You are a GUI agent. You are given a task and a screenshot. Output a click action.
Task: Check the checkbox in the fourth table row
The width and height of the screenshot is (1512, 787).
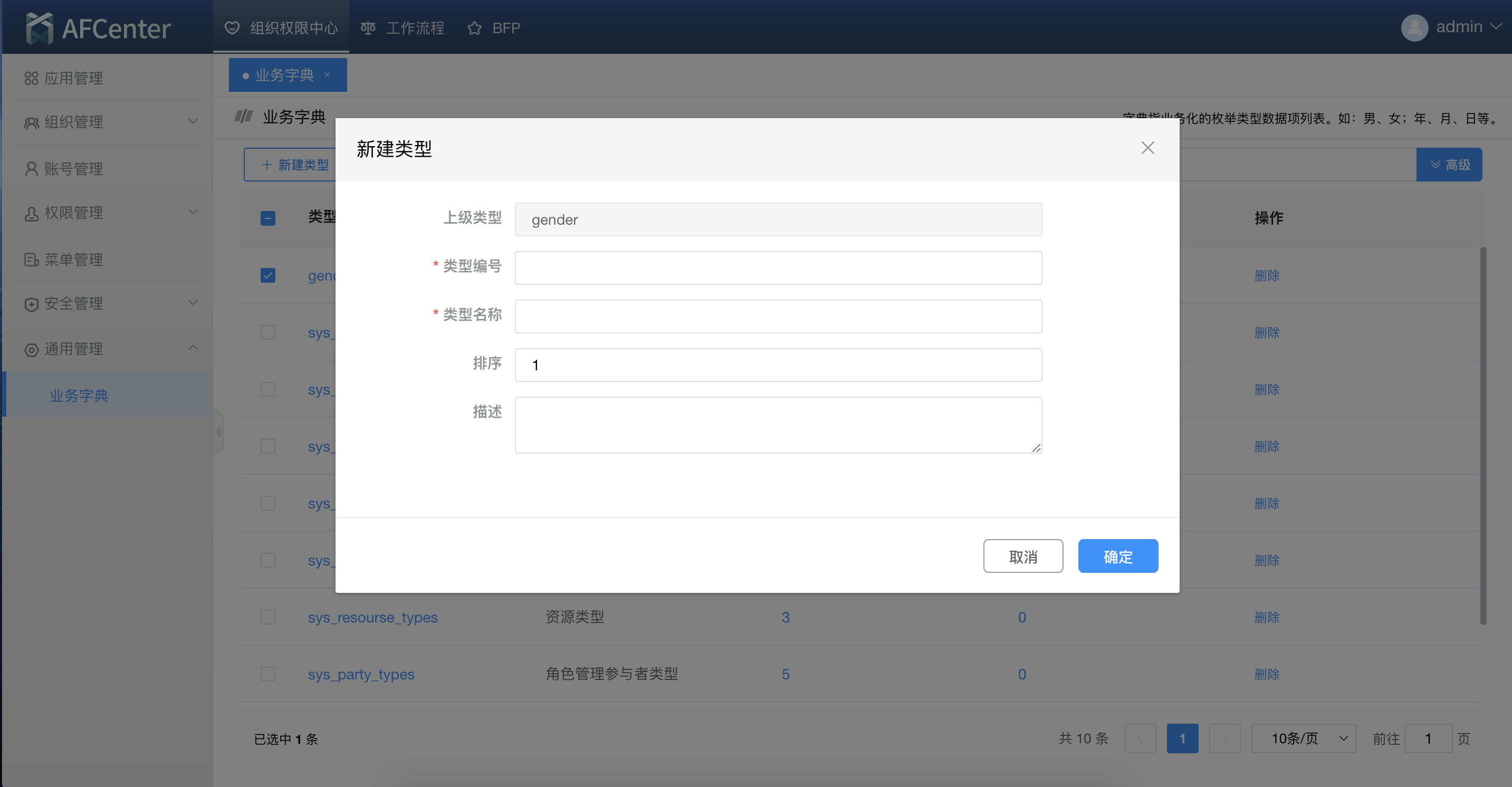(267, 446)
